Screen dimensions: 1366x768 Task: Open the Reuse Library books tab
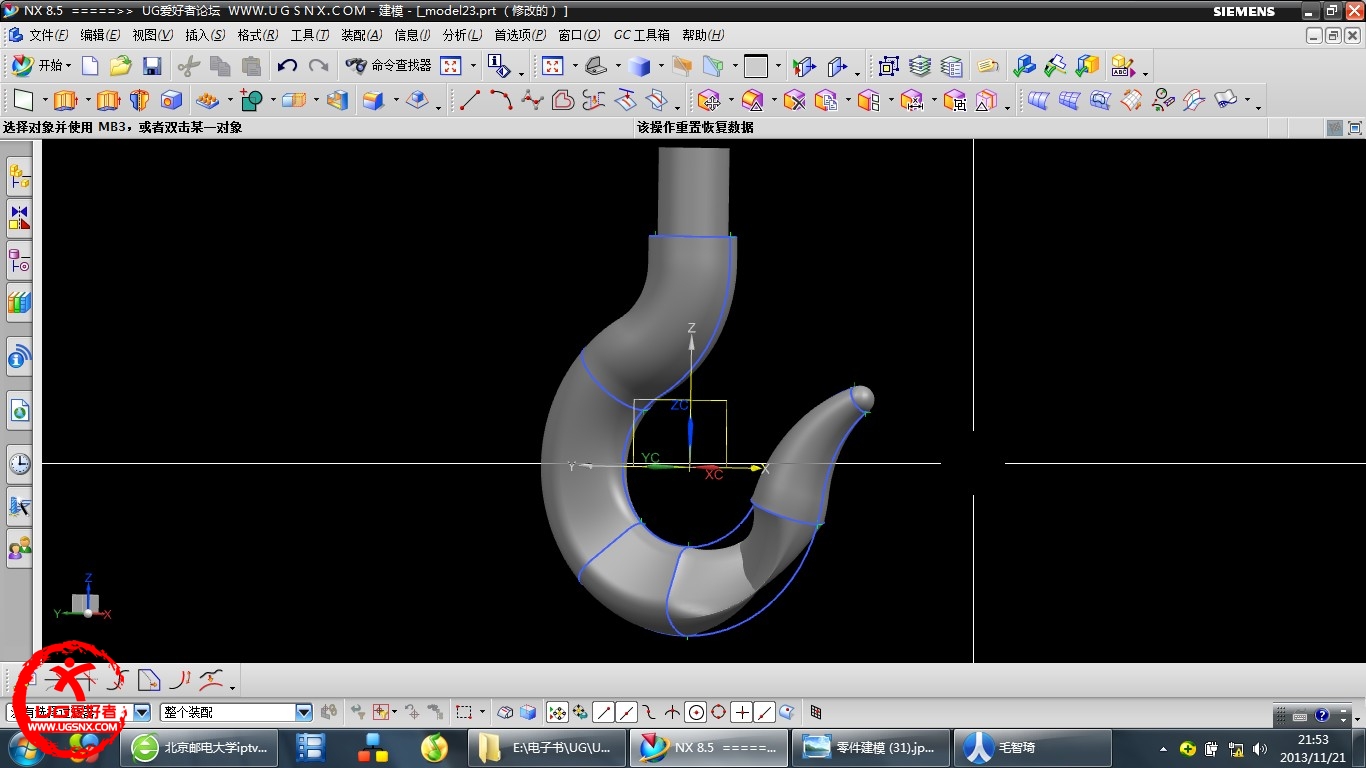(x=19, y=303)
